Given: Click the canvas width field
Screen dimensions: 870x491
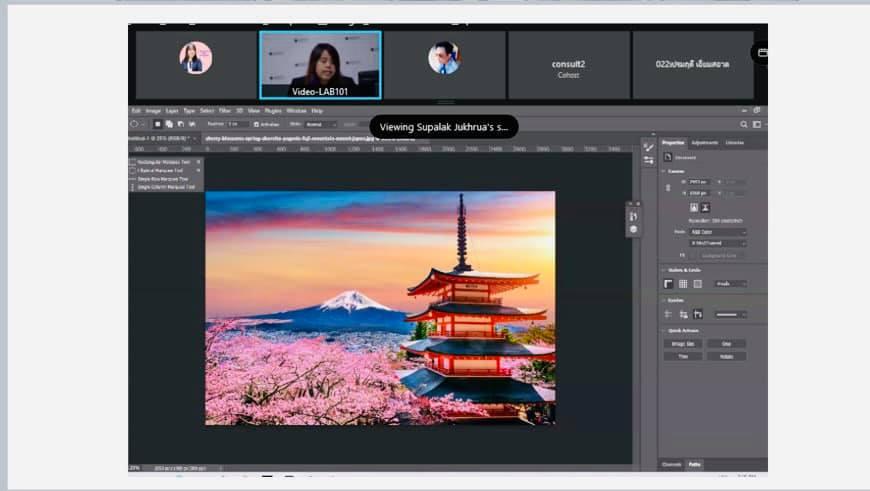Looking at the screenshot, I should 699,182.
